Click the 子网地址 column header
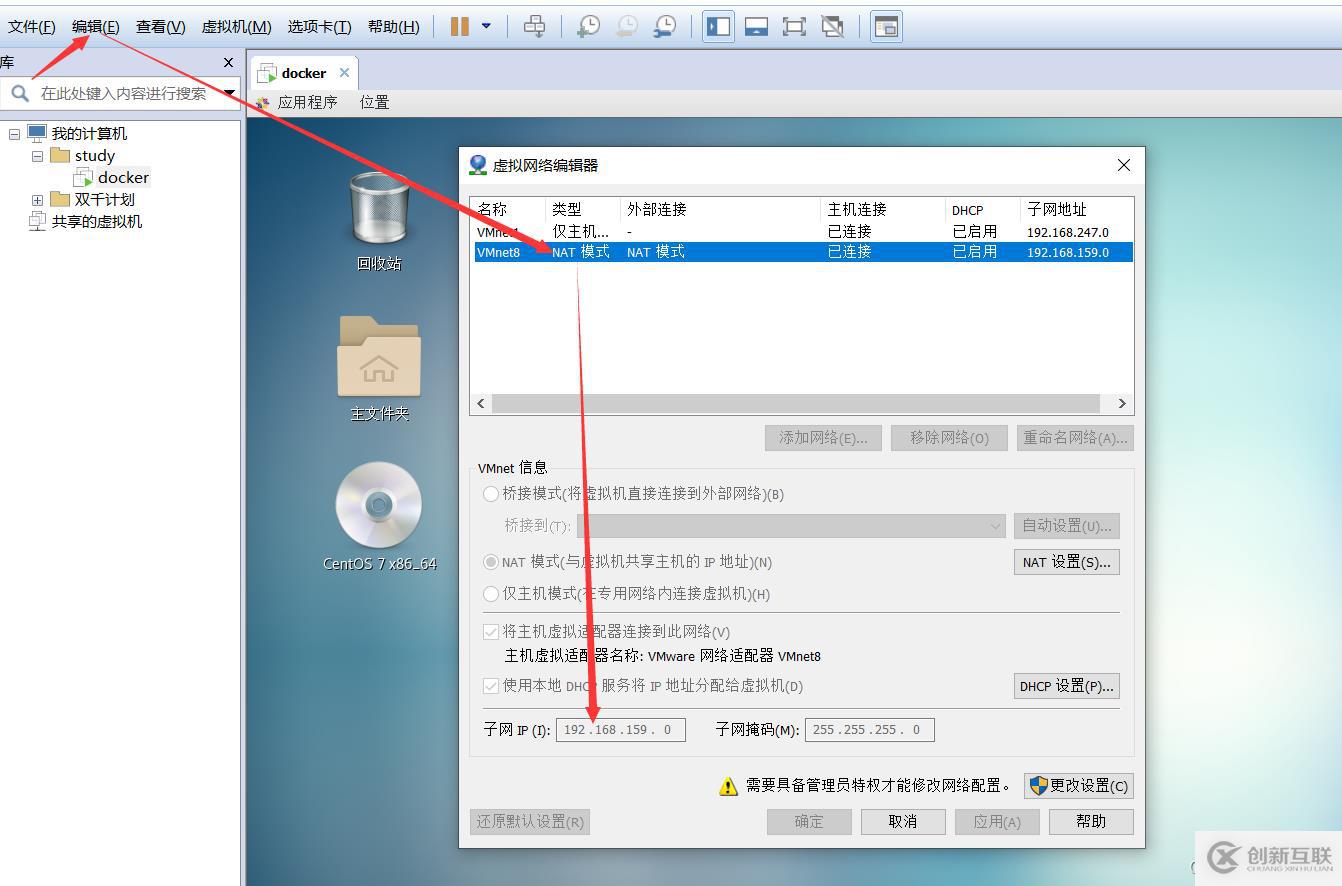Image resolution: width=1342 pixels, height=886 pixels. 1076,209
